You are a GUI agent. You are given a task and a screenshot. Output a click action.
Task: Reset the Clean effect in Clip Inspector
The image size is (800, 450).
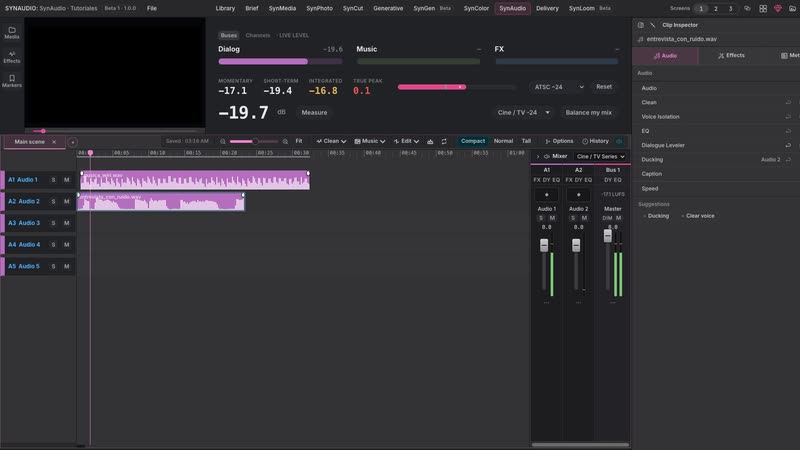pos(788,103)
